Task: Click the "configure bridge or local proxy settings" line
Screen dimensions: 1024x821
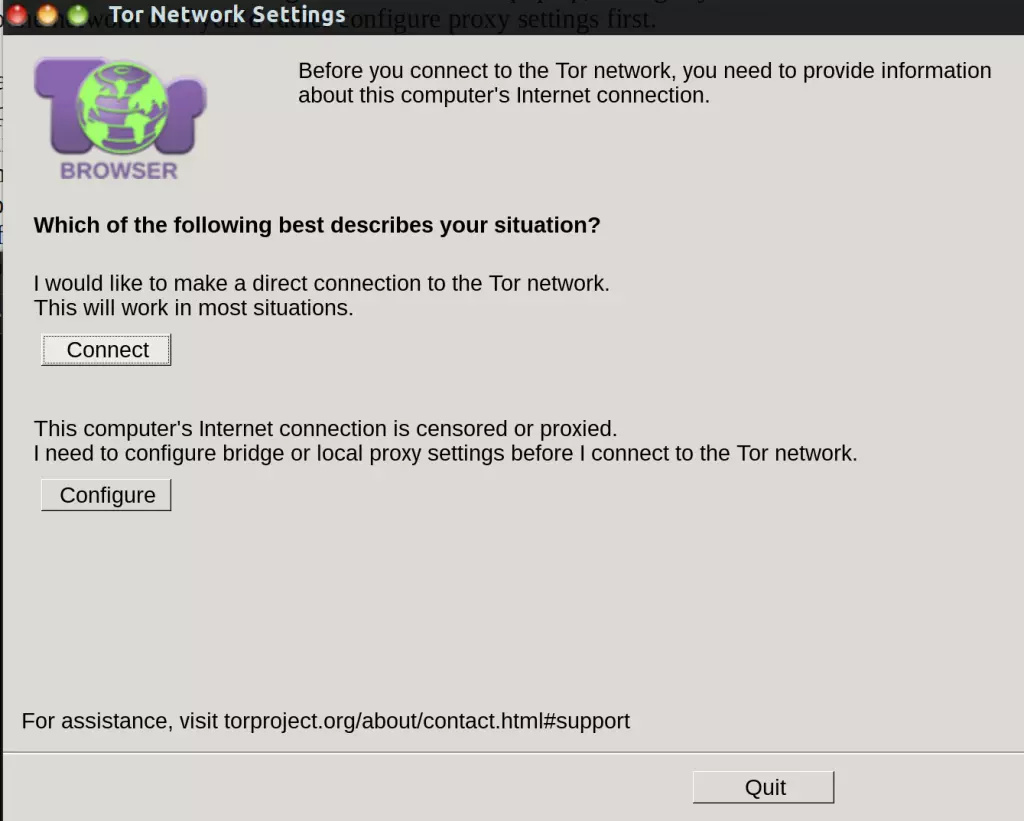Action: click(445, 453)
